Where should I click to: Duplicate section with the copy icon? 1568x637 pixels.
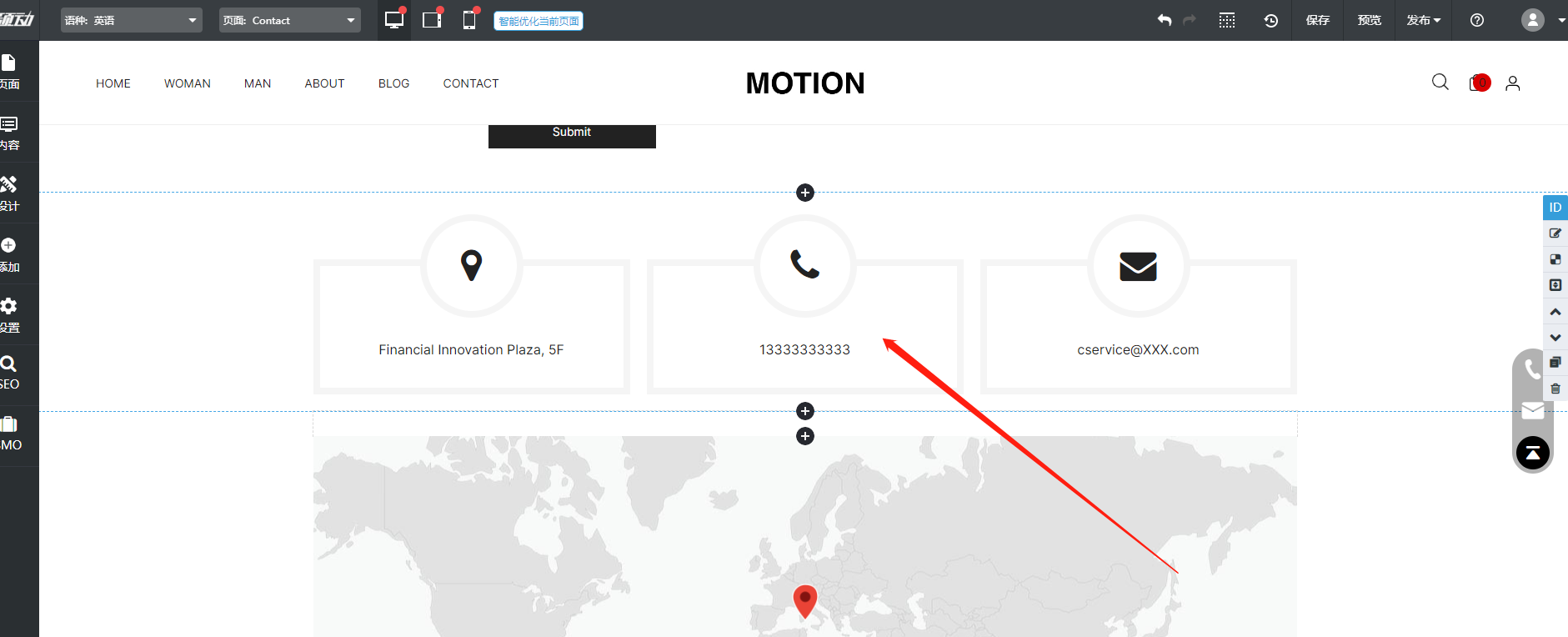point(1555,363)
